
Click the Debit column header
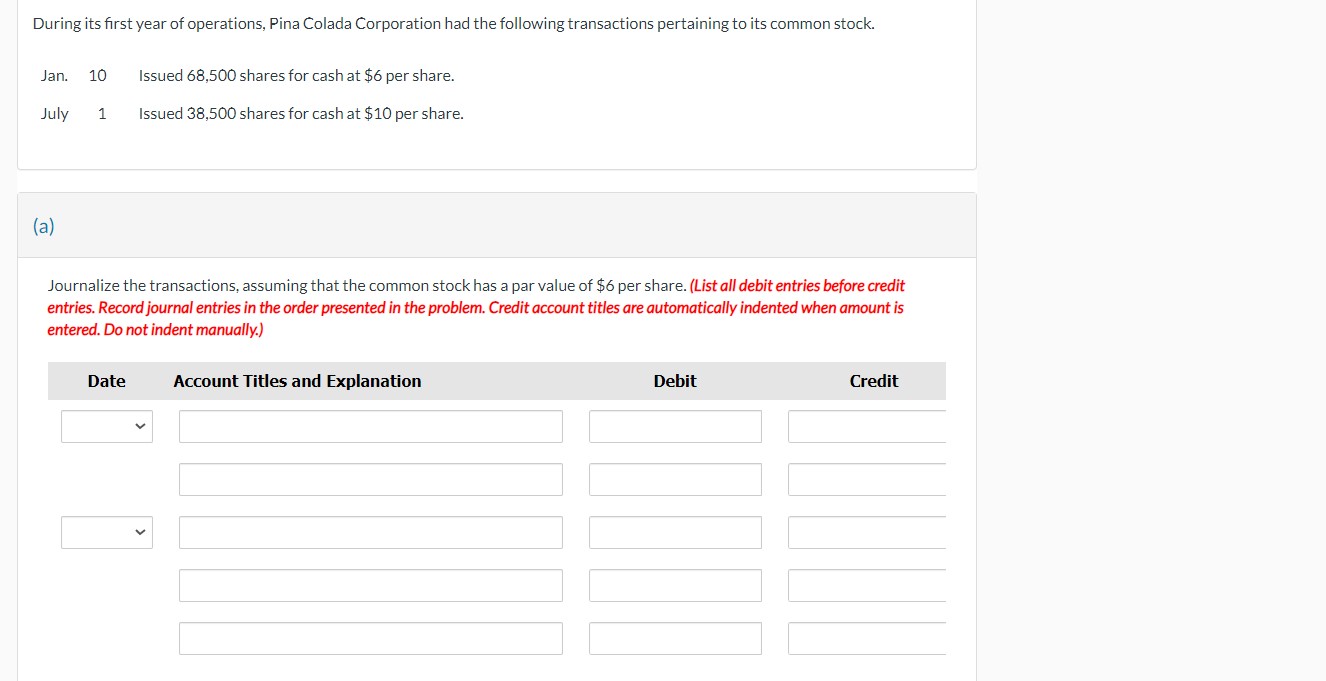coord(675,381)
